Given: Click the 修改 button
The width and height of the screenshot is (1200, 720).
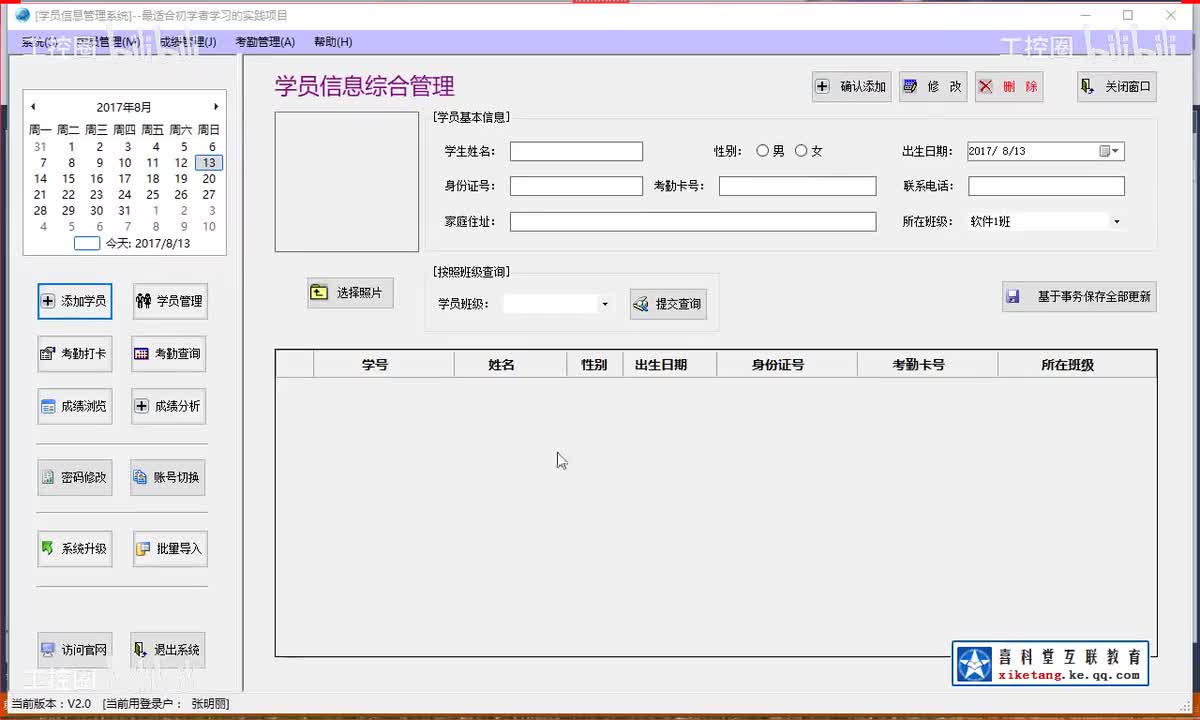Looking at the screenshot, I should click(x=933, y=87).
